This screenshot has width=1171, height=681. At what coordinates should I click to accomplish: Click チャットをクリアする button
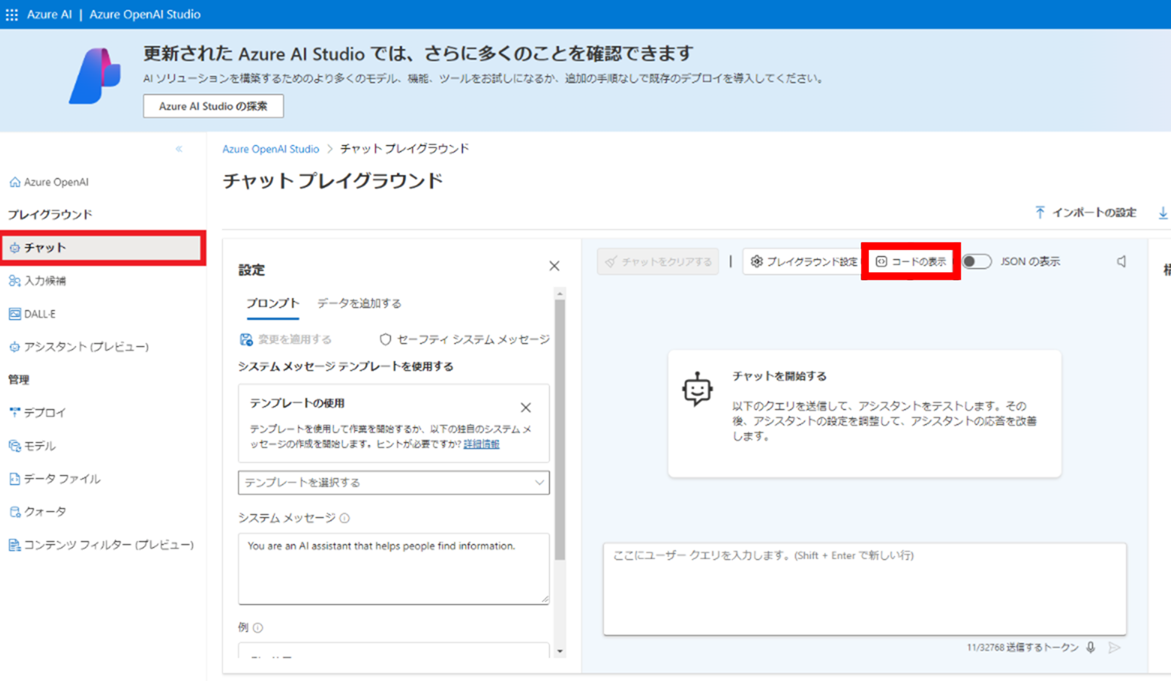(x=658, y=261)
